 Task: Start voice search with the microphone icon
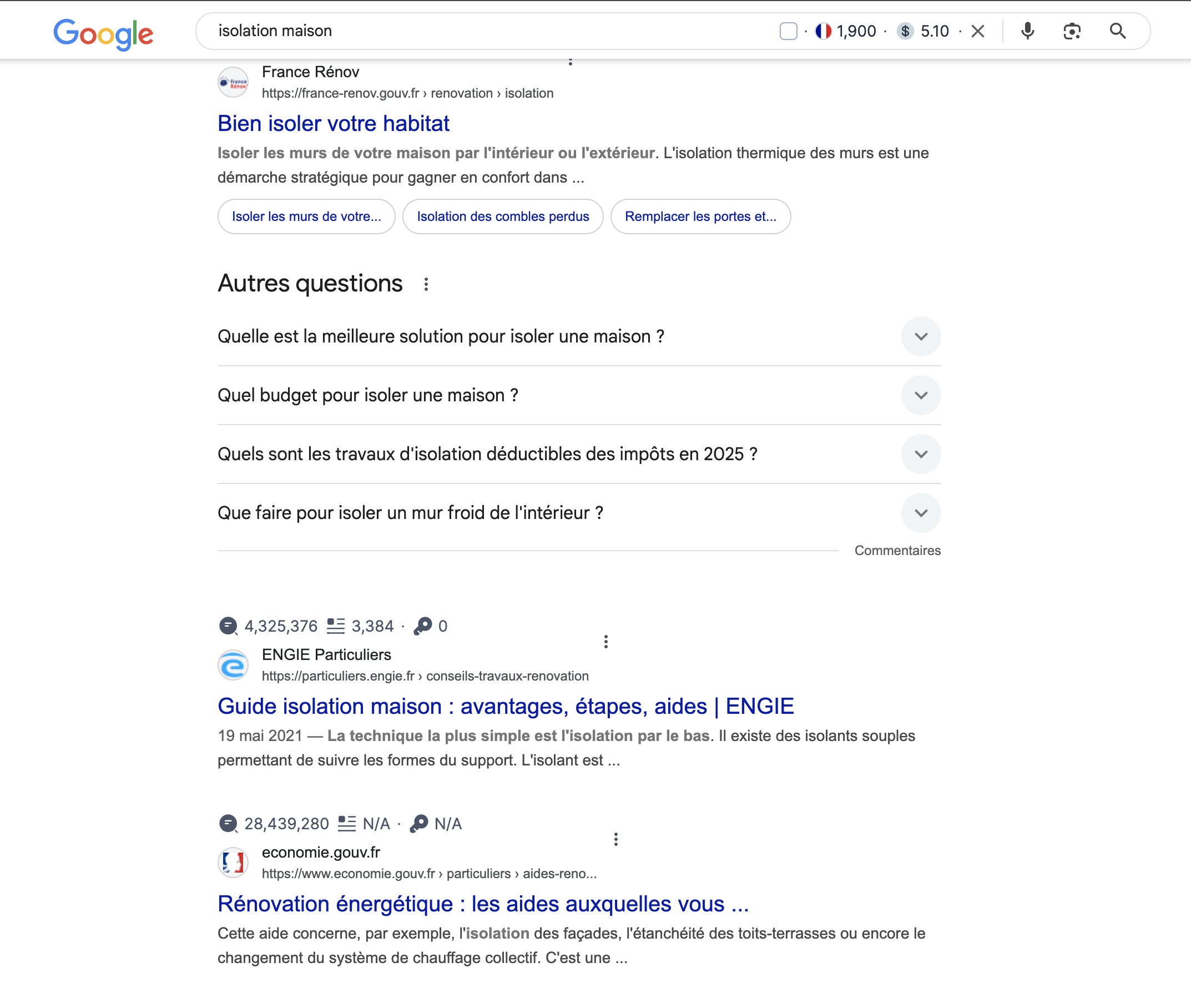point(1027,31)
